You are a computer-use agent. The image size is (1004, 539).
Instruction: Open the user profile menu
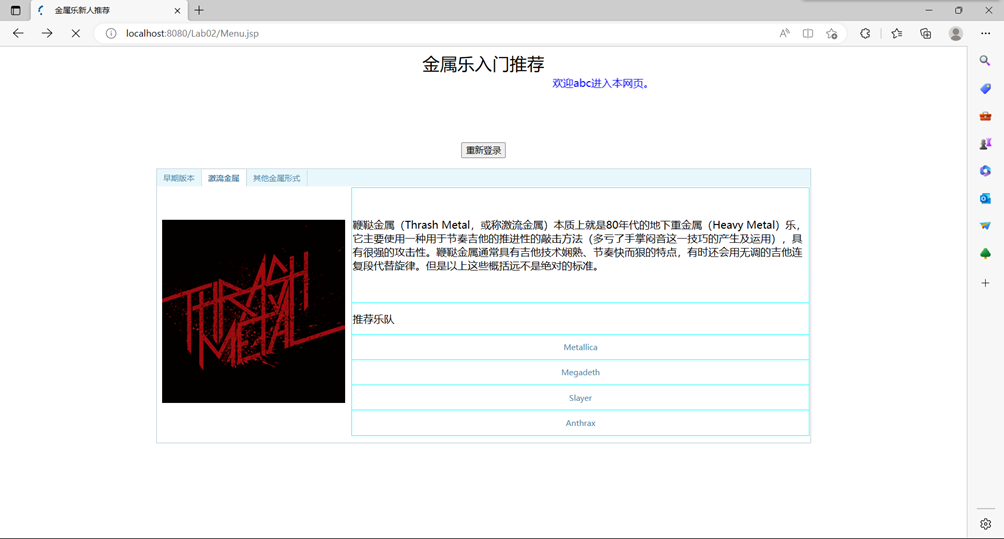click(955, 33)
